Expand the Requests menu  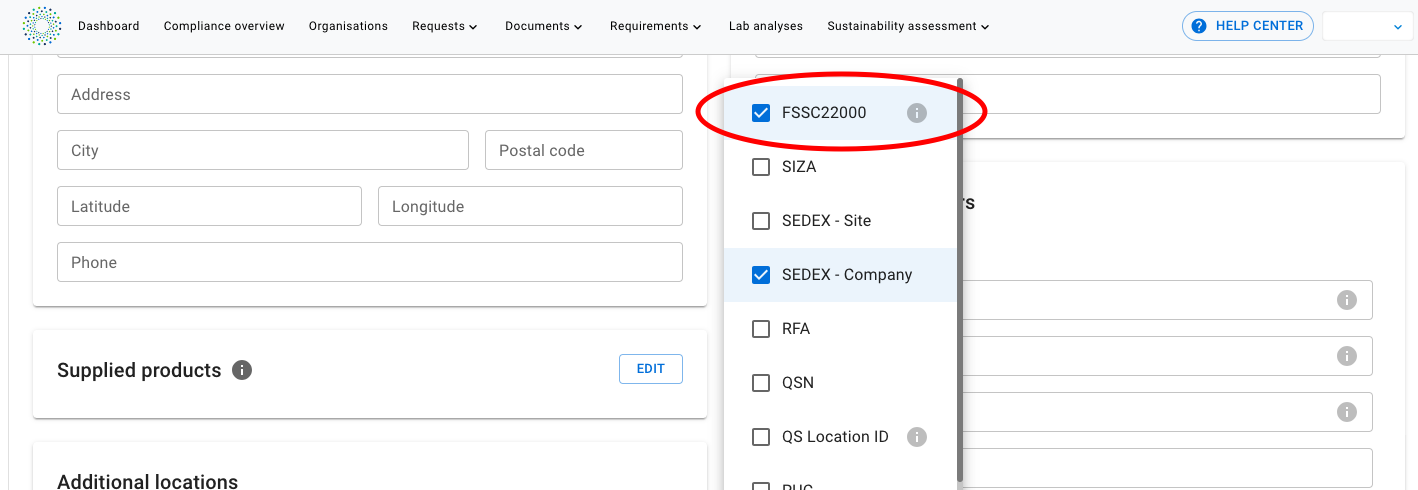pos(444,26)
